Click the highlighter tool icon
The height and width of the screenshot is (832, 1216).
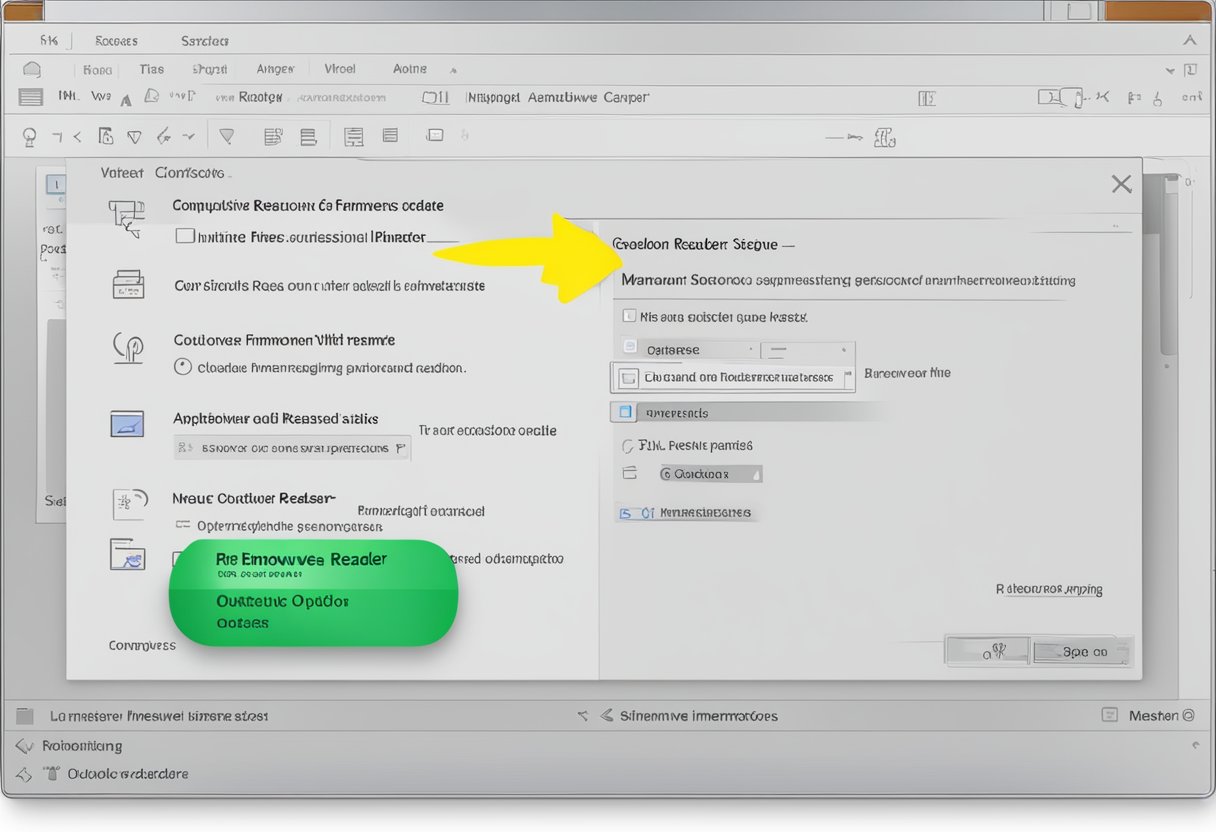pos(227,136)
